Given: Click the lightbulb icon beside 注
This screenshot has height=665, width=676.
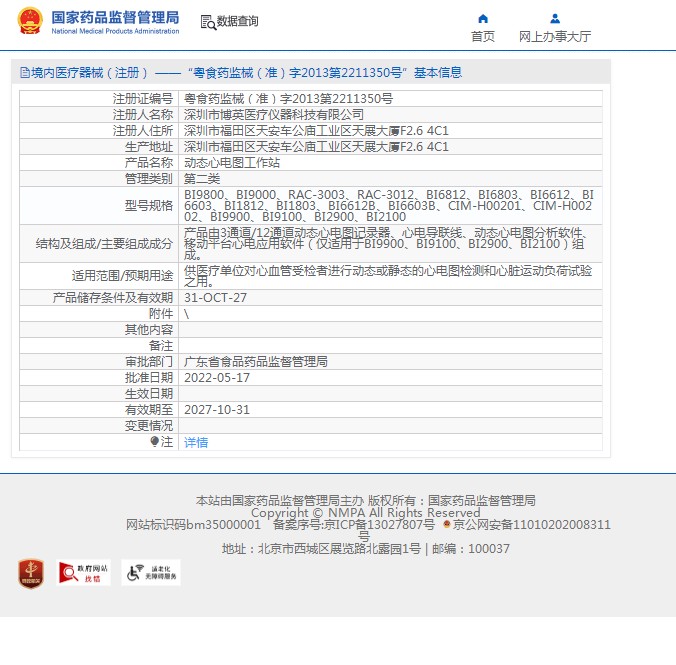Looking at the screenshot, I should click(x=155, y=442).
